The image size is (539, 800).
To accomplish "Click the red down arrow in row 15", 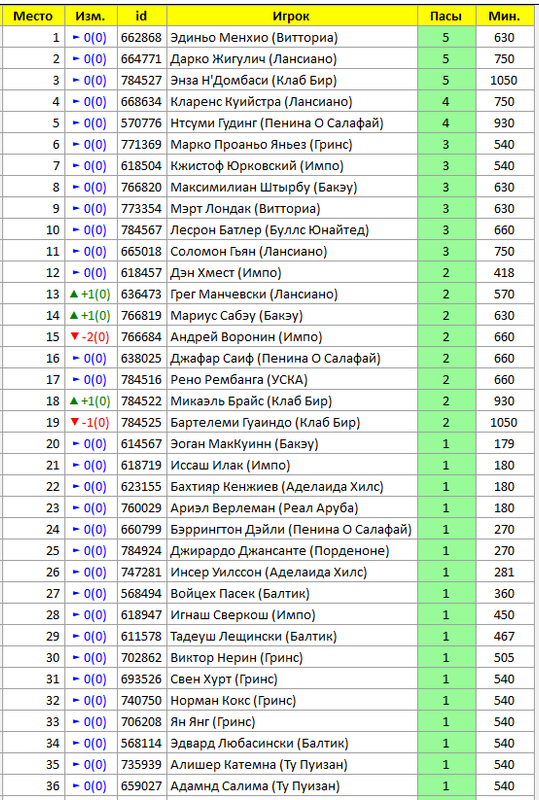I will pyautogui.click(x=75, y=337).
